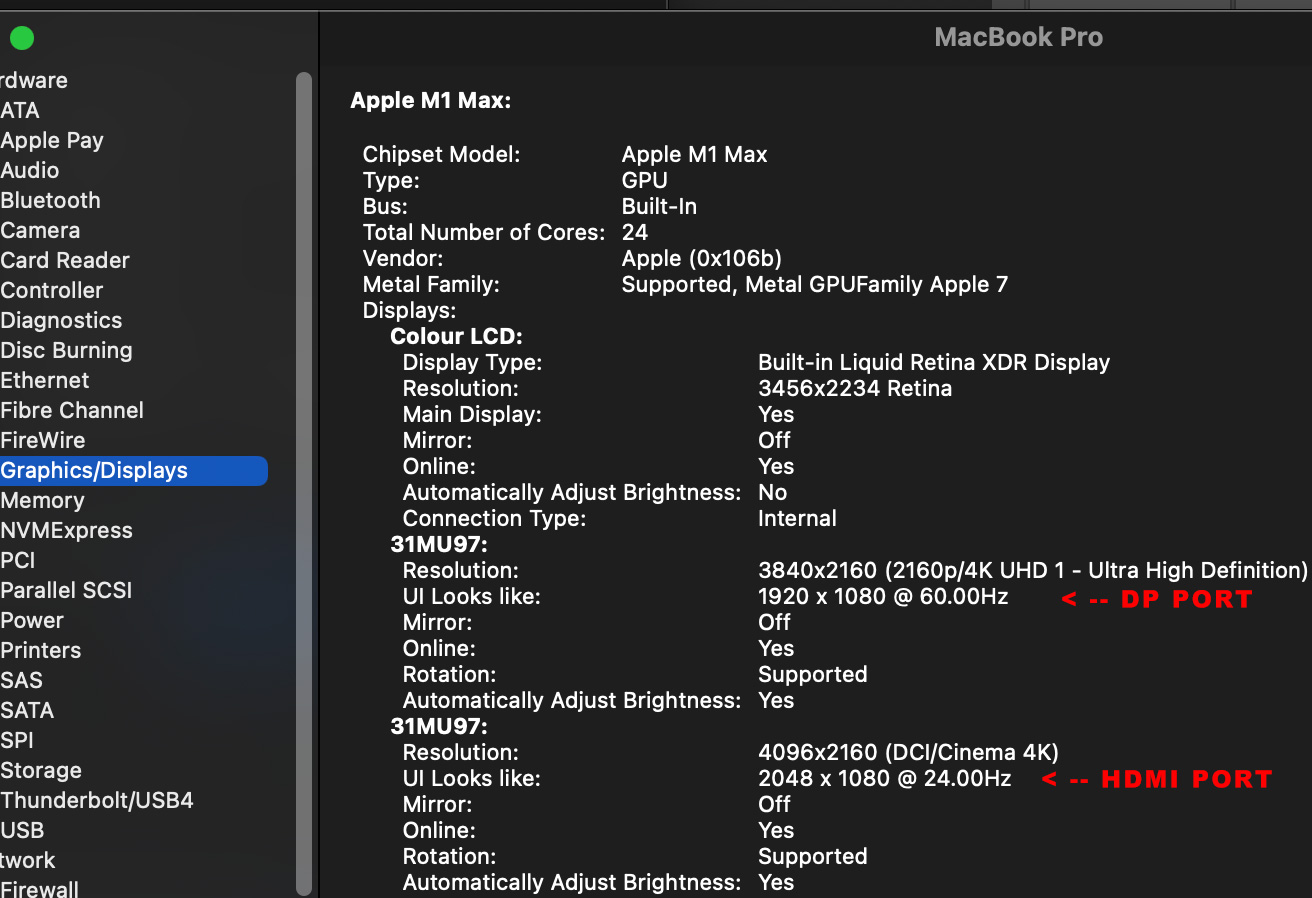
Task: Select Card Reader in the sidebar
Action: point(65,261)
